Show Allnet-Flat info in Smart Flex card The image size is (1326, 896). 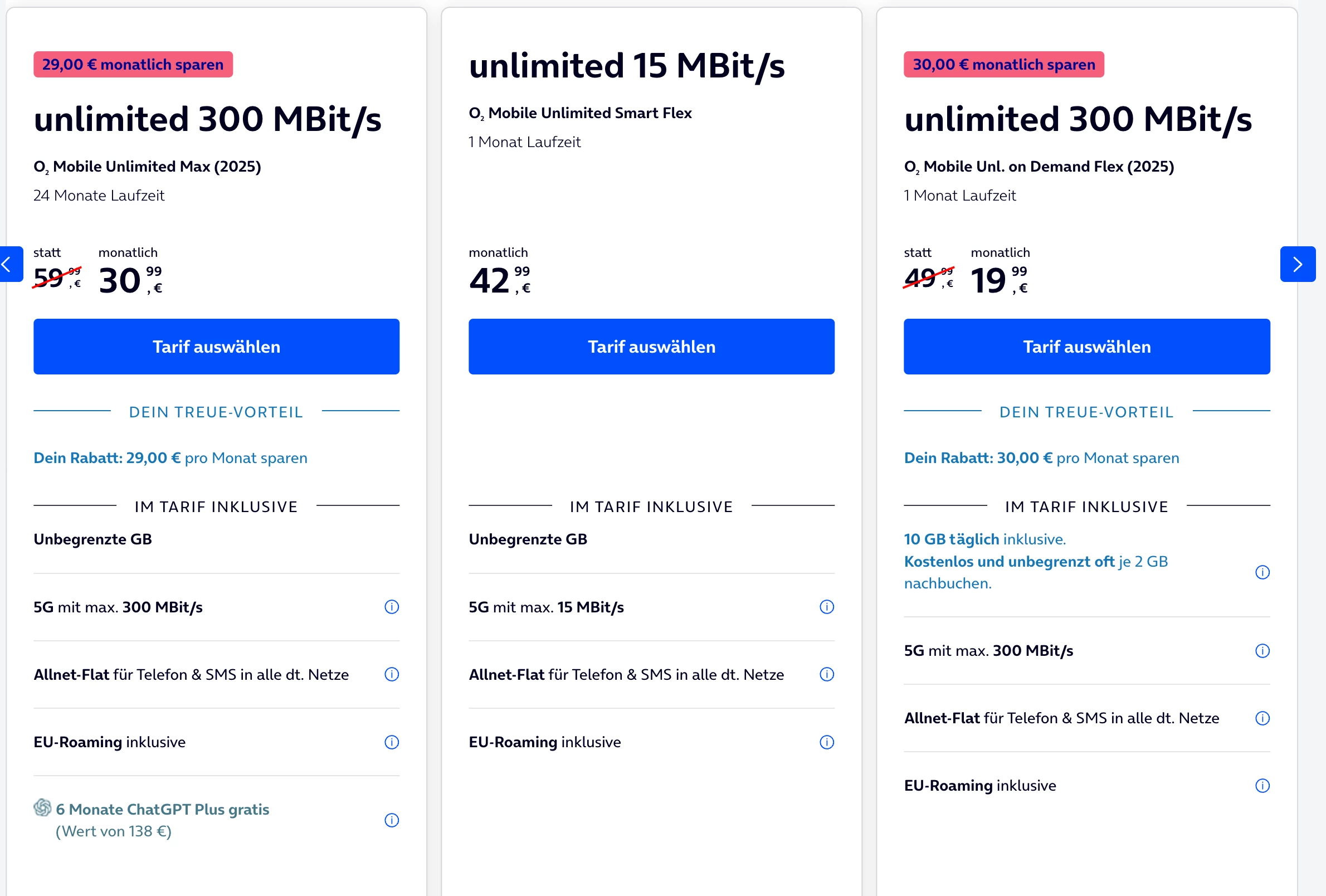(827, 674)
